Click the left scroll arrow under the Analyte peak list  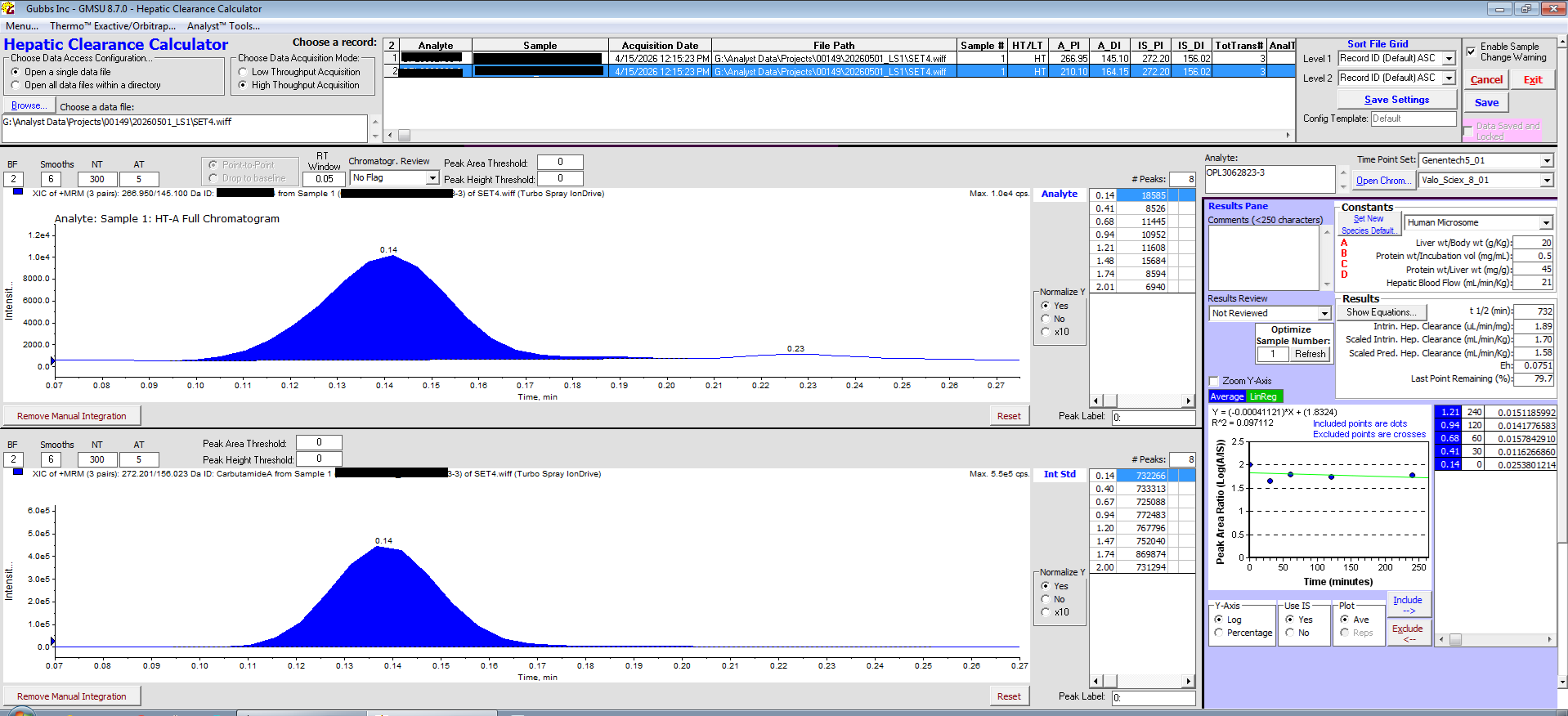(x=1097, y=401)
